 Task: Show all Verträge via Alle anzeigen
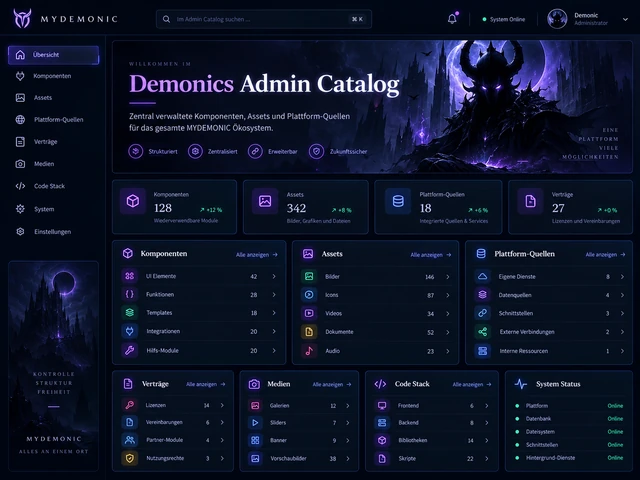click(206, 384)
